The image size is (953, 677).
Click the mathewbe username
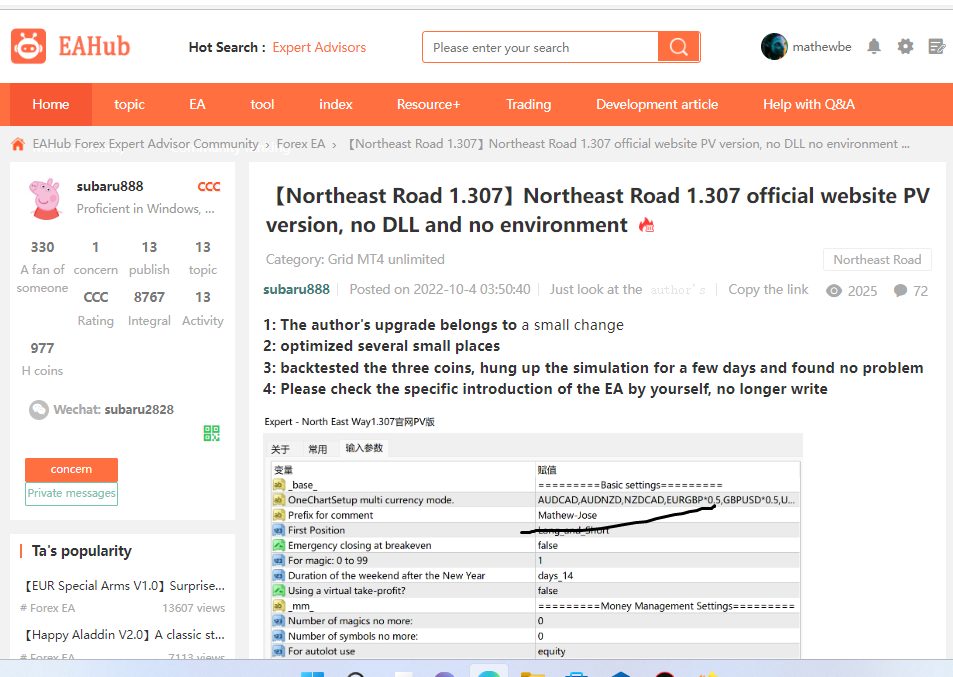pyautogui.click(x=822, y=47)
